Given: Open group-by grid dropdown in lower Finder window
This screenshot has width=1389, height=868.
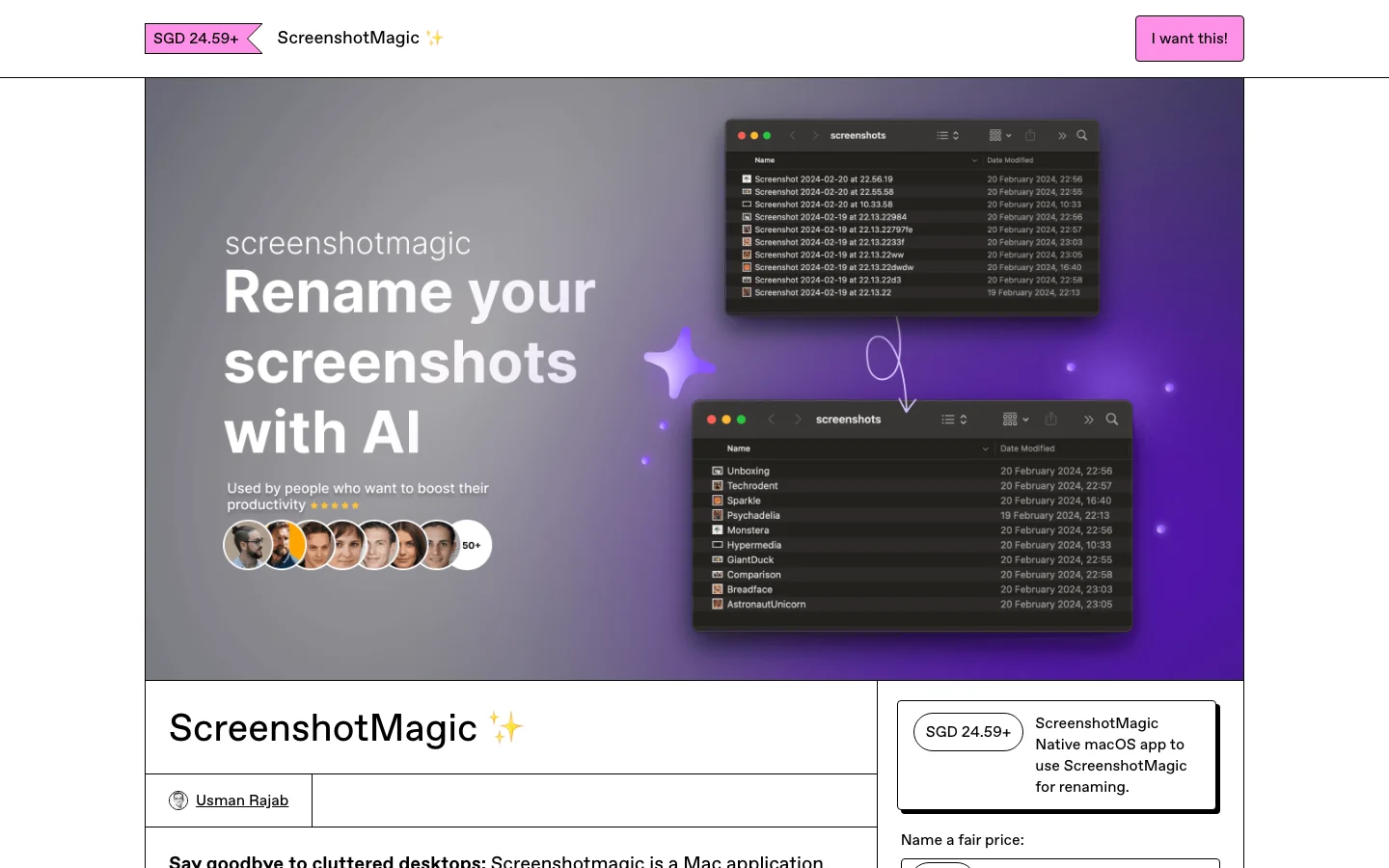Looking at the screenshot, I should point(1016,420).
